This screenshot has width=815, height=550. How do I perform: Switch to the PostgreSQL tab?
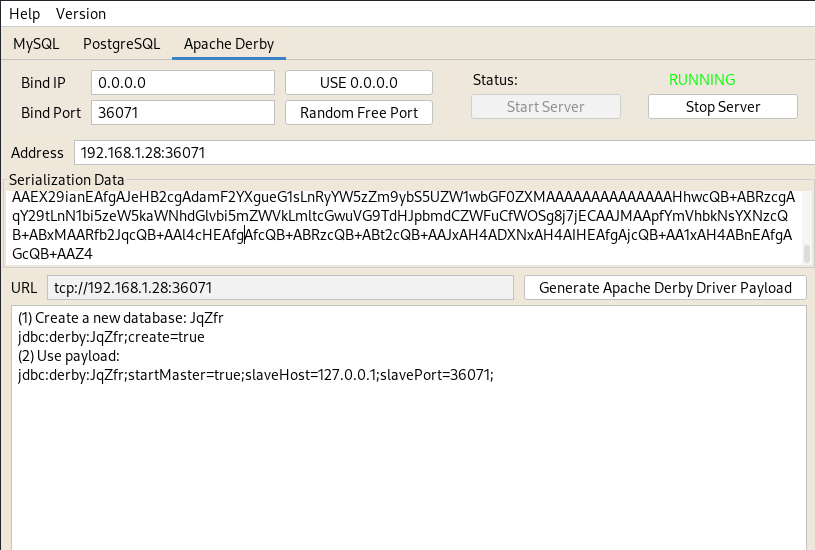(x=122, y=44)
